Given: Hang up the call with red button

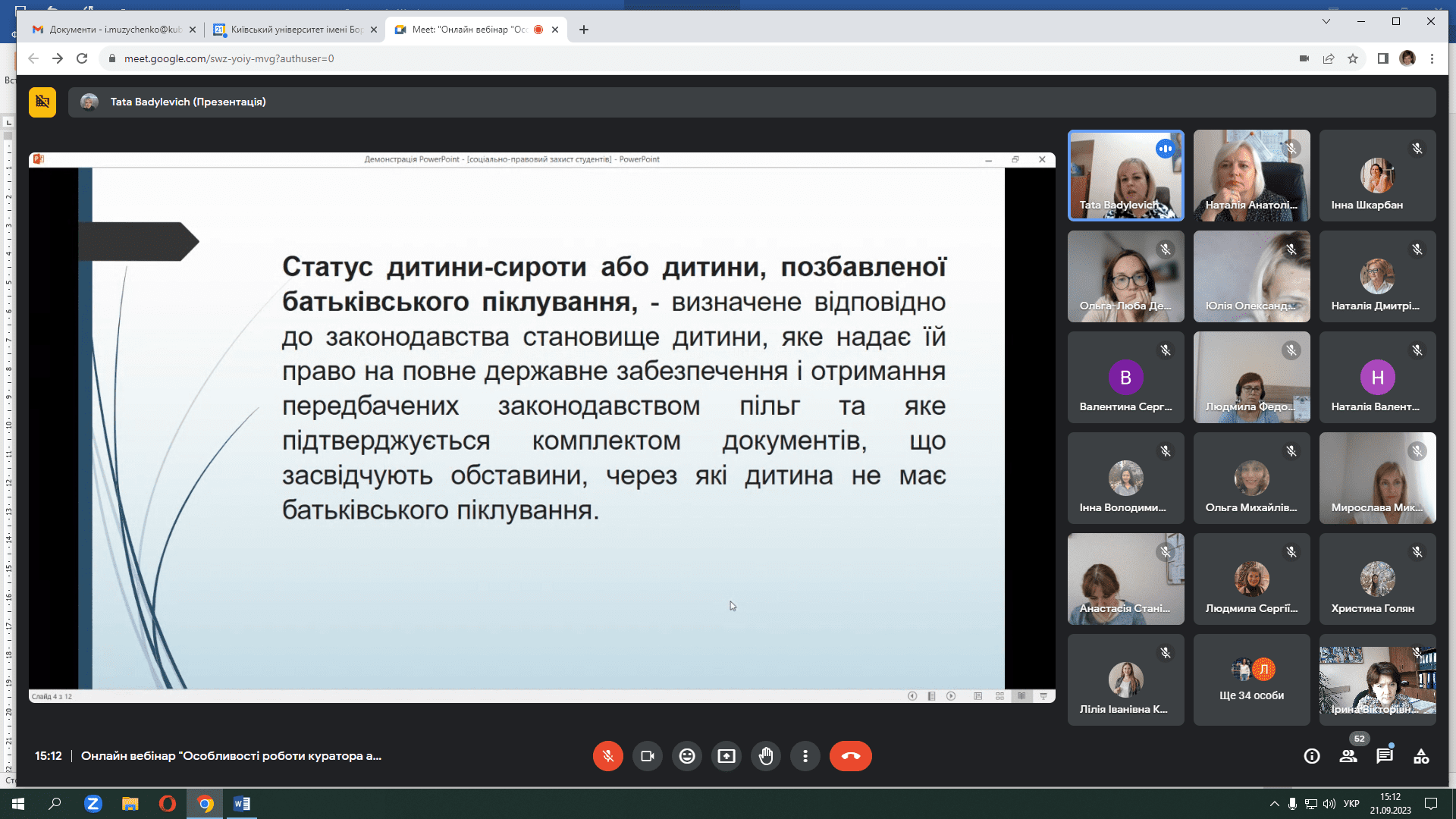Looking at the screenshot, I should pos(851,756).
